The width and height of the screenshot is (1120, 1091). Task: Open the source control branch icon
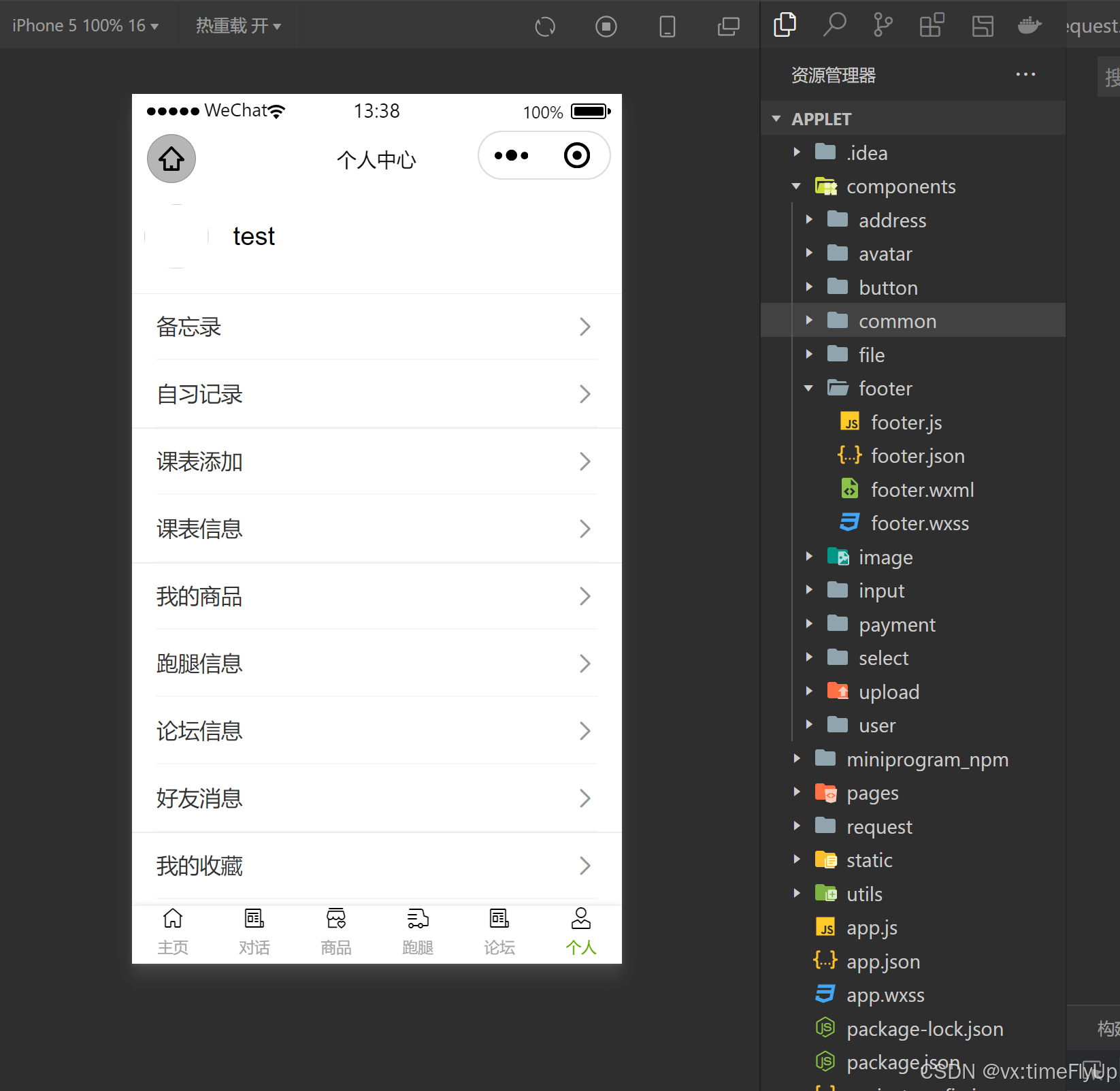[x=883, y=25]
